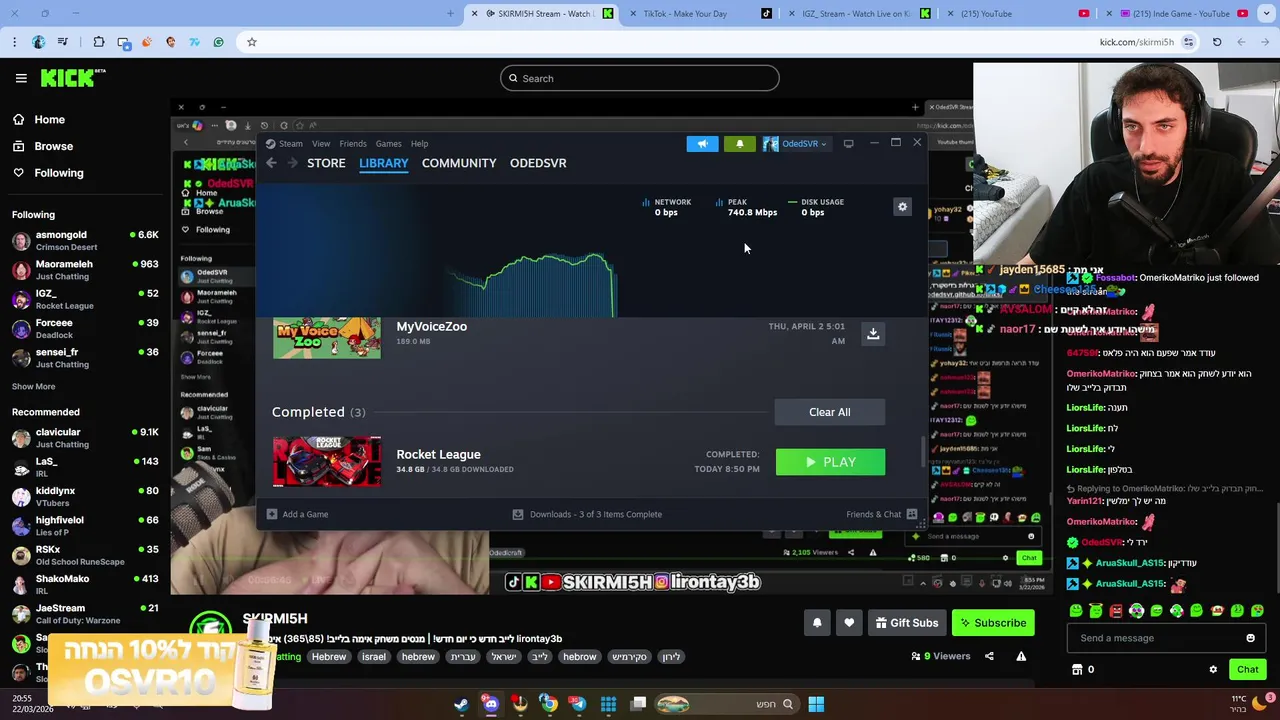Open highfivelol recommended channel
This screenshot has height=720, width=1280.
(x=85, y=526)
